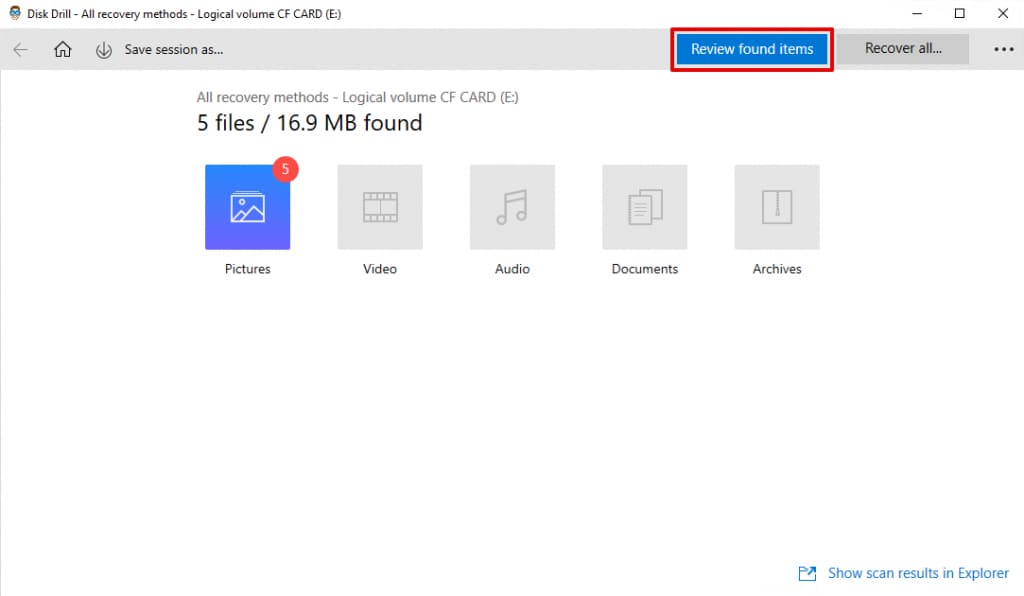Click the '5 files / 16.9 MB found' heading

pyautogui.click(x=310, y=123)
